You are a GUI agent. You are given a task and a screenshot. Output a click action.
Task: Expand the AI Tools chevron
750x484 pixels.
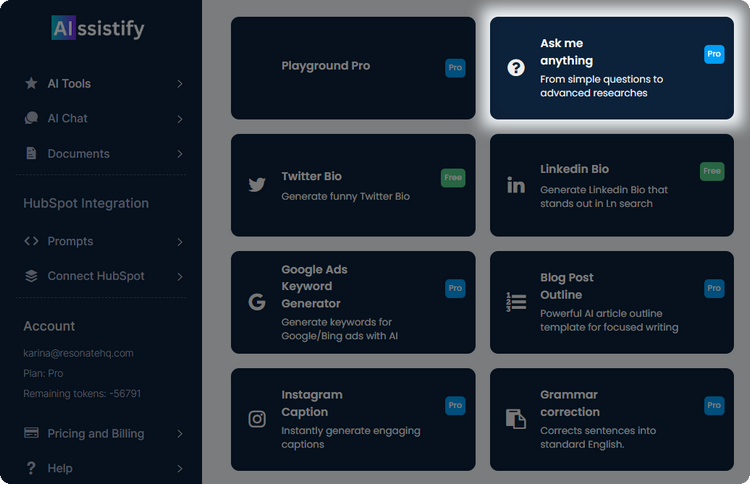[180, 84]
